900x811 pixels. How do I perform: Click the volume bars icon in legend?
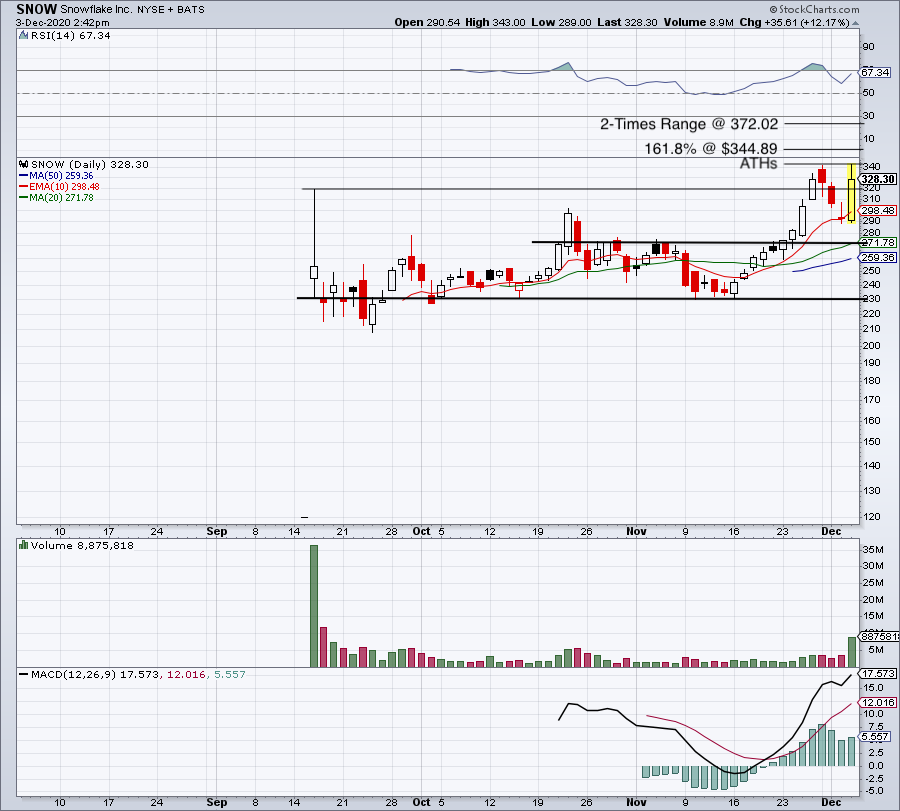pyautogui.click(x=24, y=545)
